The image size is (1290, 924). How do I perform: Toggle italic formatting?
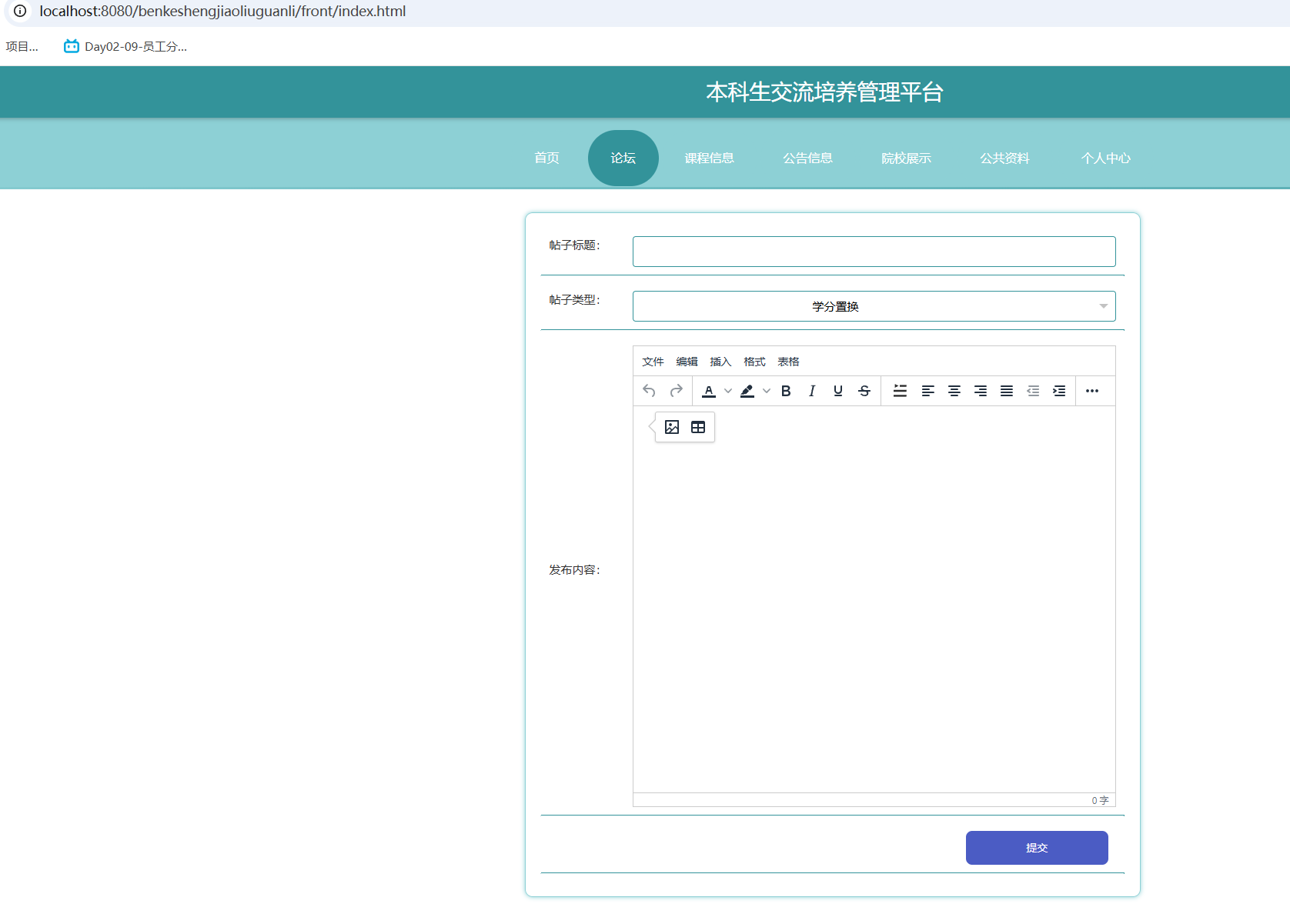pyautogui.click(x=812, y=391)
